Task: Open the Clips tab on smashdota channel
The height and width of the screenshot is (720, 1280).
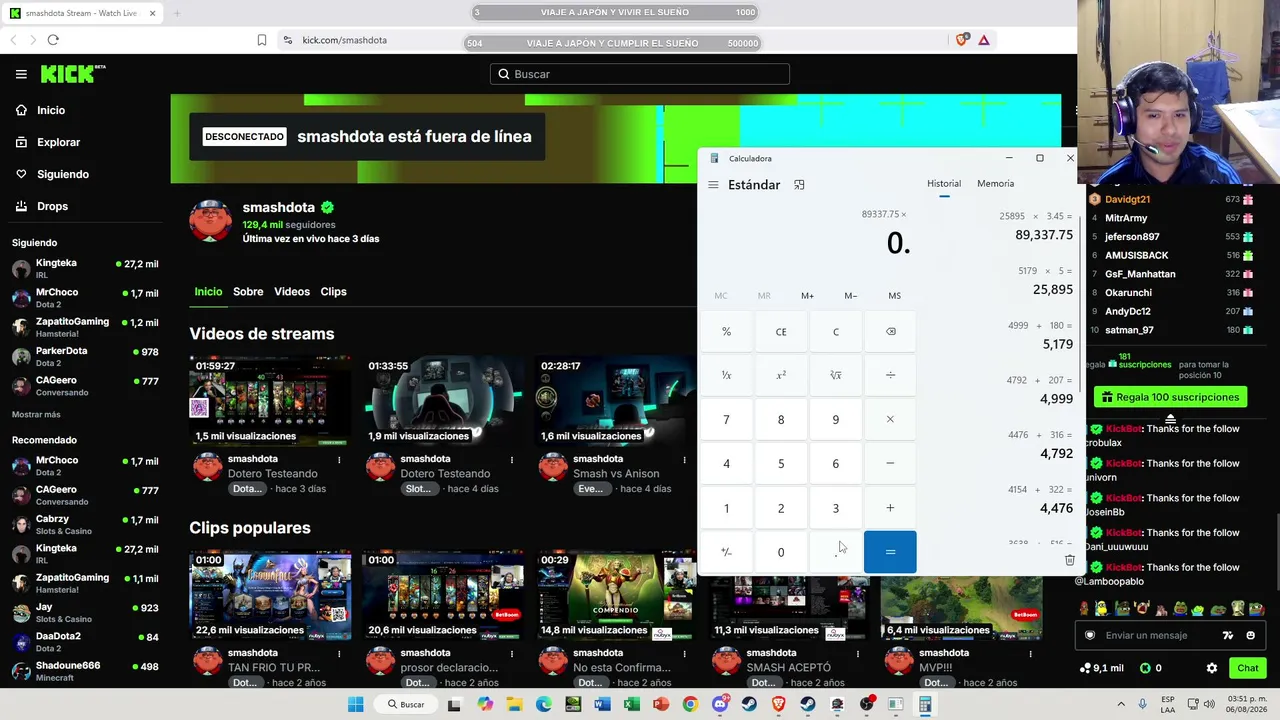Action: click(333, 292)
